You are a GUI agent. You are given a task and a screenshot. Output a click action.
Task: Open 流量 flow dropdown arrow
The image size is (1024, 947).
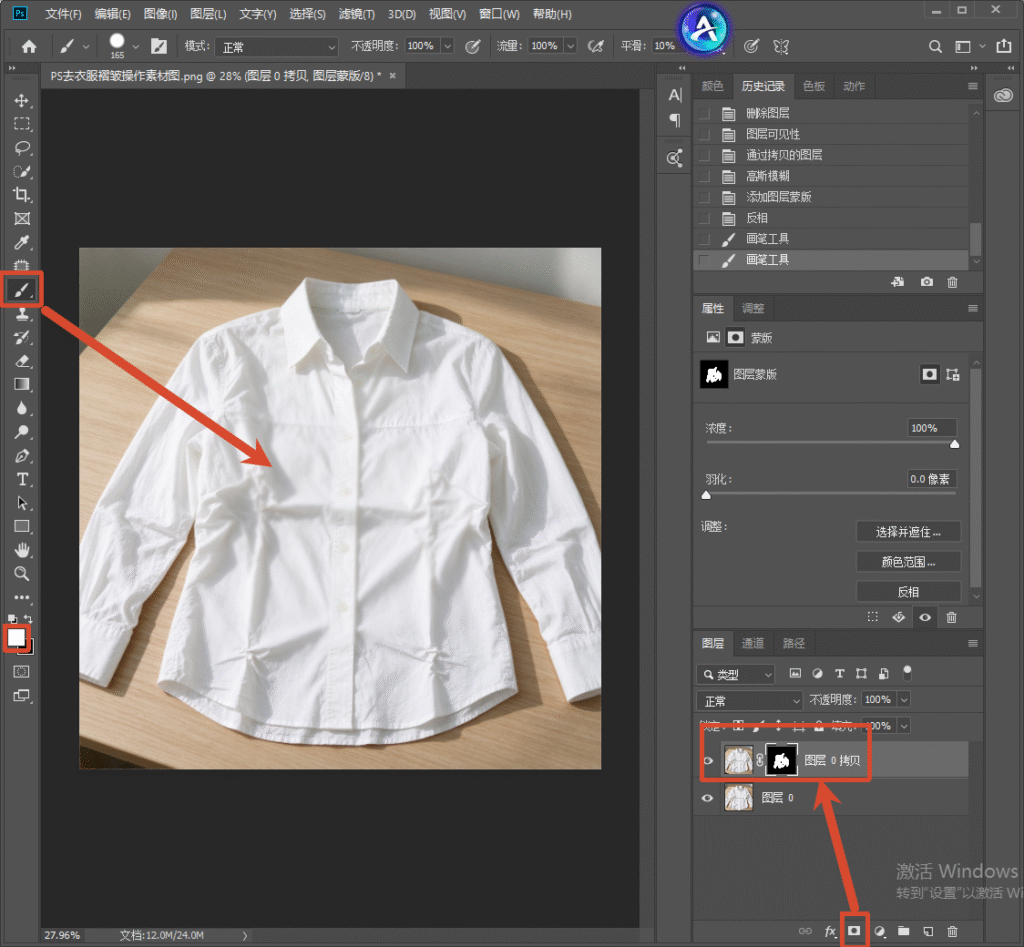pyautogui.click(x=571, y=46)
